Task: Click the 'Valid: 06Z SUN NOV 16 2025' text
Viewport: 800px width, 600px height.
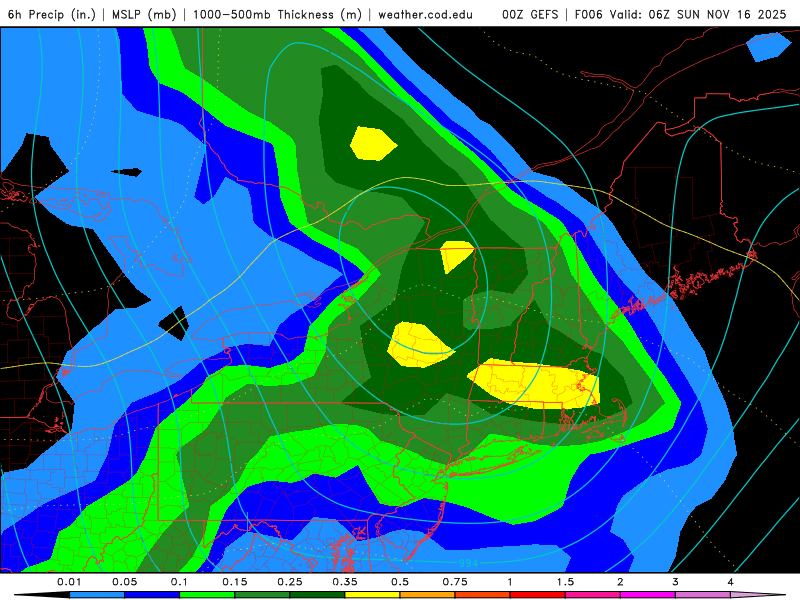Action: click(x=698, y=14)
